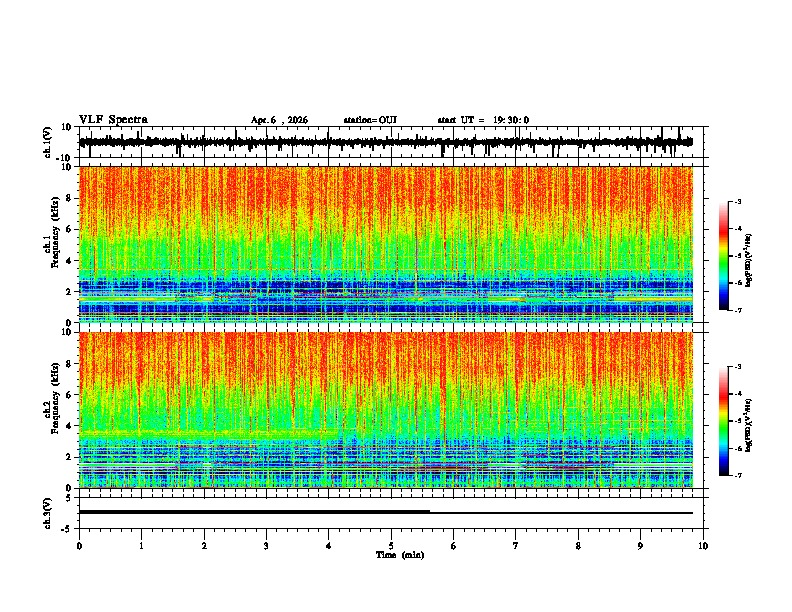The image size is (792, 612).
Task: Click the time axis tick label '9'
Action: 641,546
